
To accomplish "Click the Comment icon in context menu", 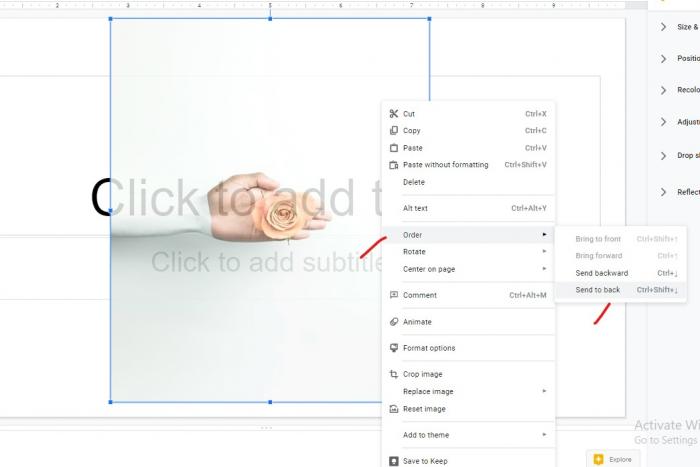I will (x=393, y=295).
